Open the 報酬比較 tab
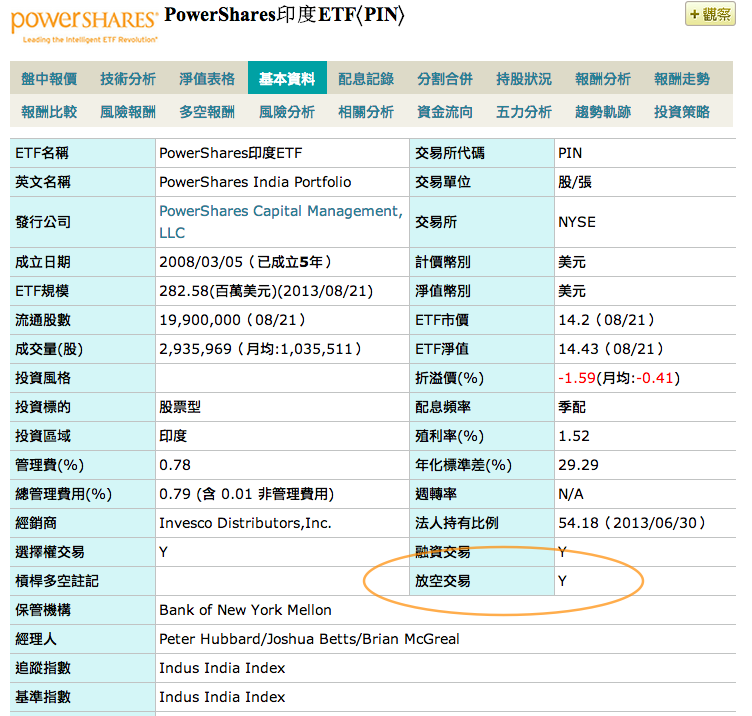This screenshot has width=752, height=716. click(49, 111)
